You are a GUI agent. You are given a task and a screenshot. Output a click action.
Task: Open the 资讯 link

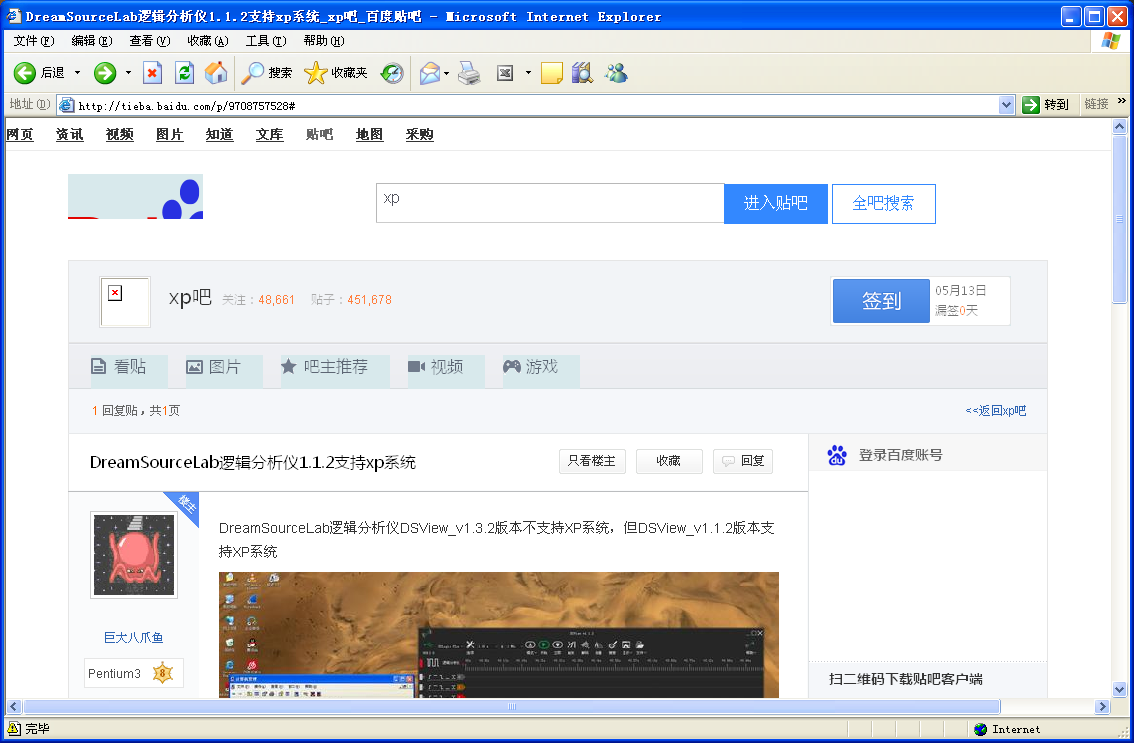[x=69, y=135]
